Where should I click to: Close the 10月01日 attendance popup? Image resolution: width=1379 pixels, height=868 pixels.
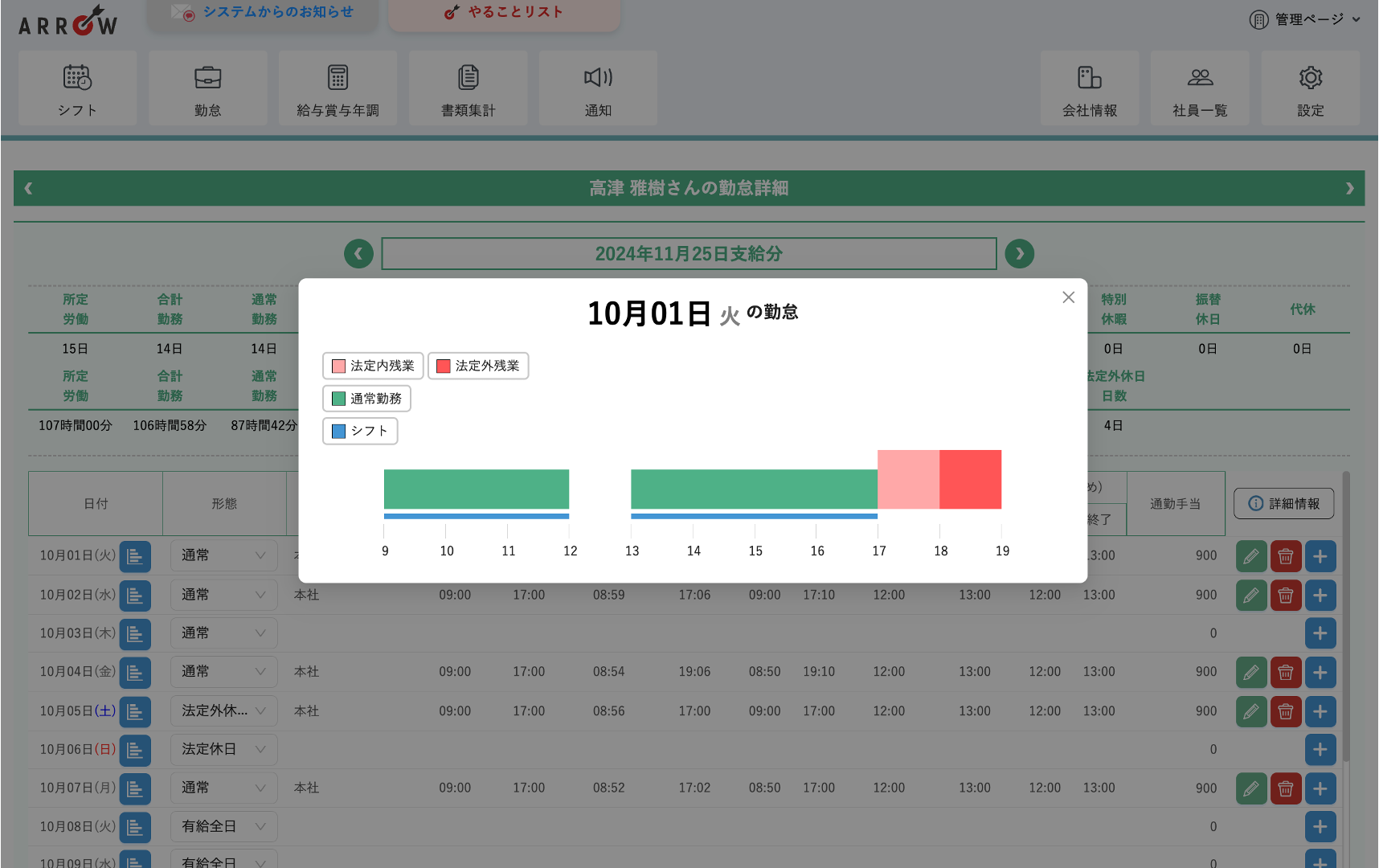[1068, 297]
